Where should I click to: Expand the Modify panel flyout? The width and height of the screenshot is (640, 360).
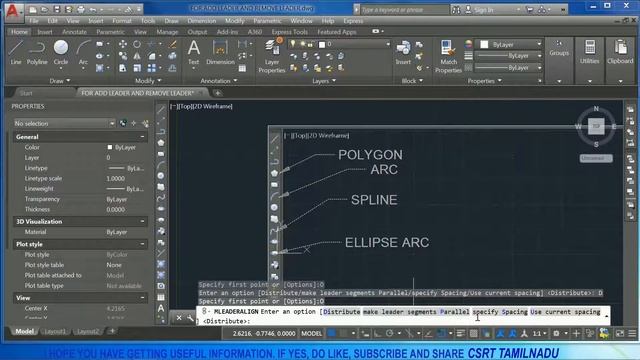[148, 81]
